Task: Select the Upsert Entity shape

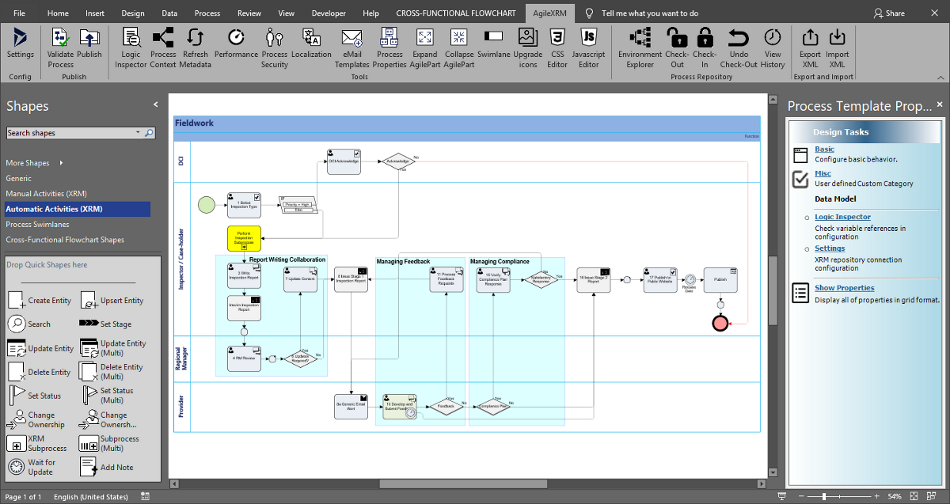Action: click(x=112, y=300)
